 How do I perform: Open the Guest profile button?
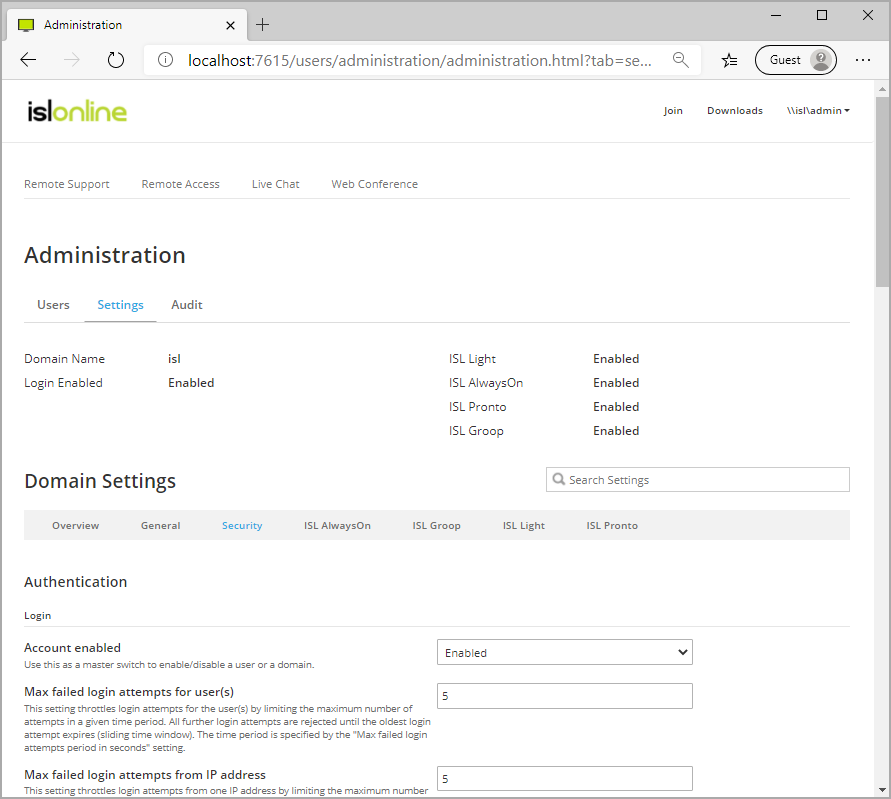[x=796, y=60]
